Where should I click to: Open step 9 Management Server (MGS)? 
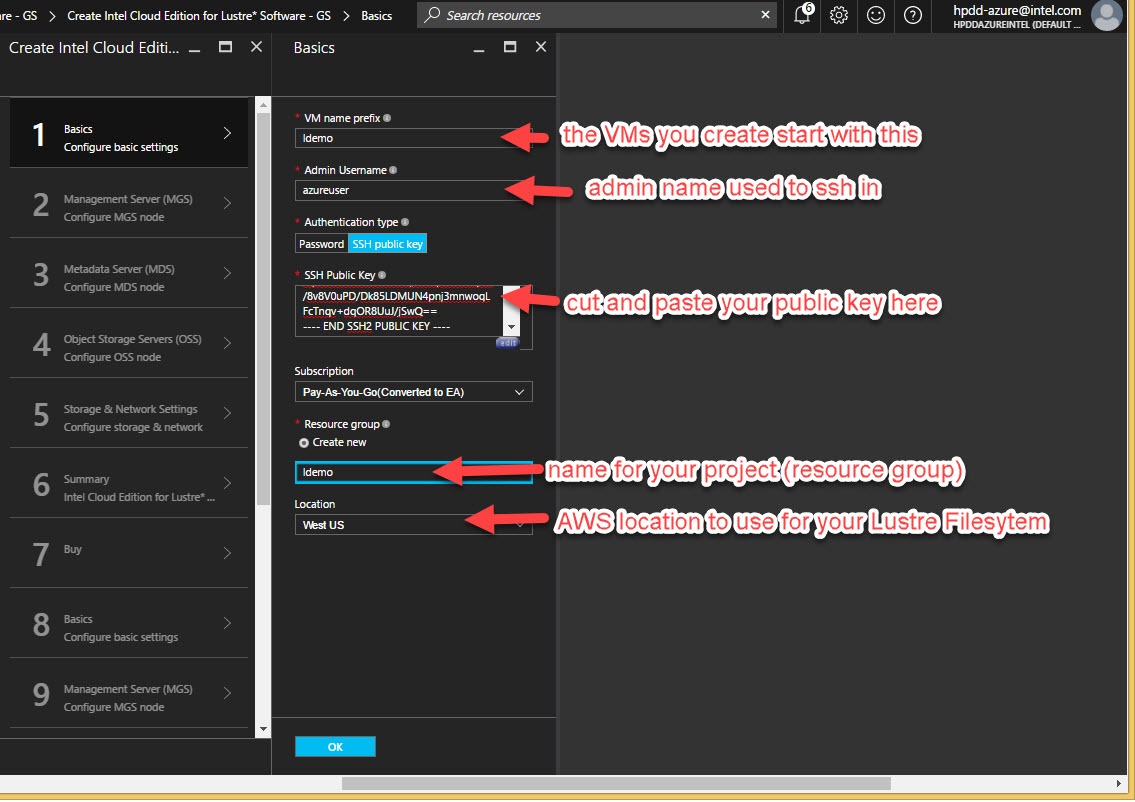pos(129,695)
